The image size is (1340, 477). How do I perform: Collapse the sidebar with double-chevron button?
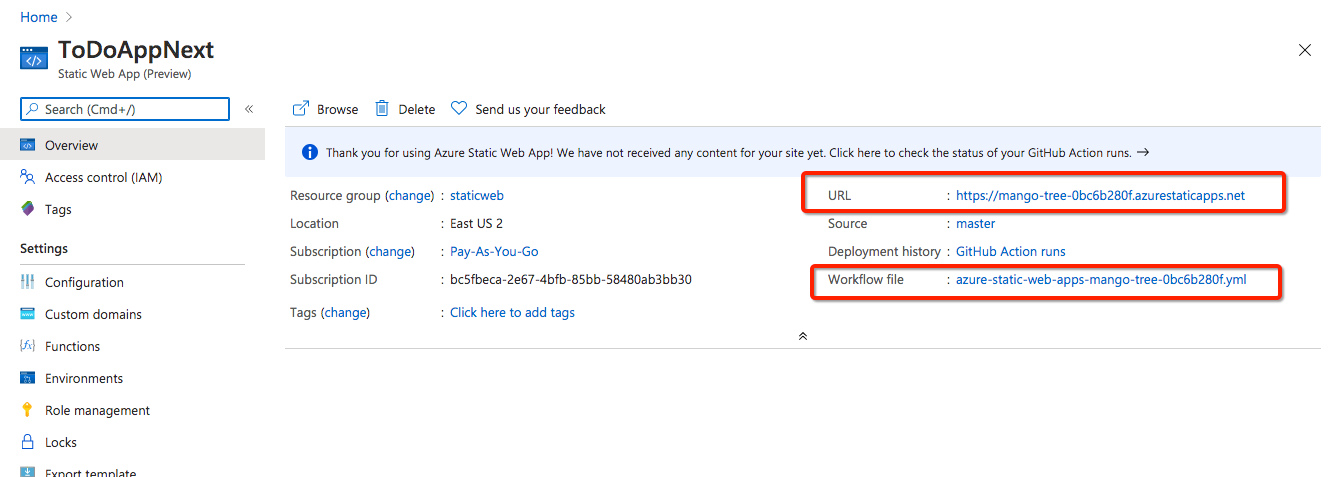pyautogui.click(x=249, y=109)
